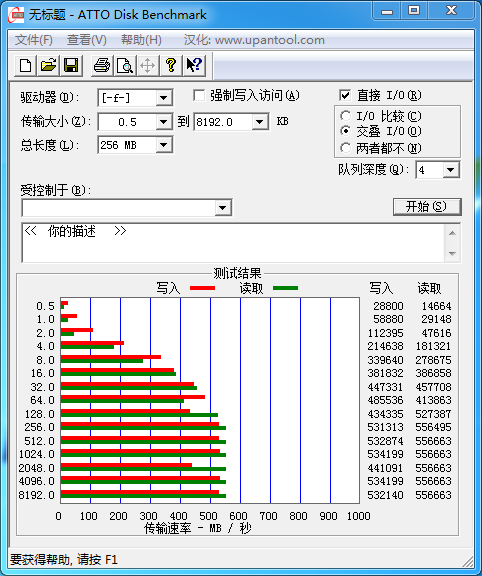Click the write value 485536
The image size is (482, 576).
(385, 400)
